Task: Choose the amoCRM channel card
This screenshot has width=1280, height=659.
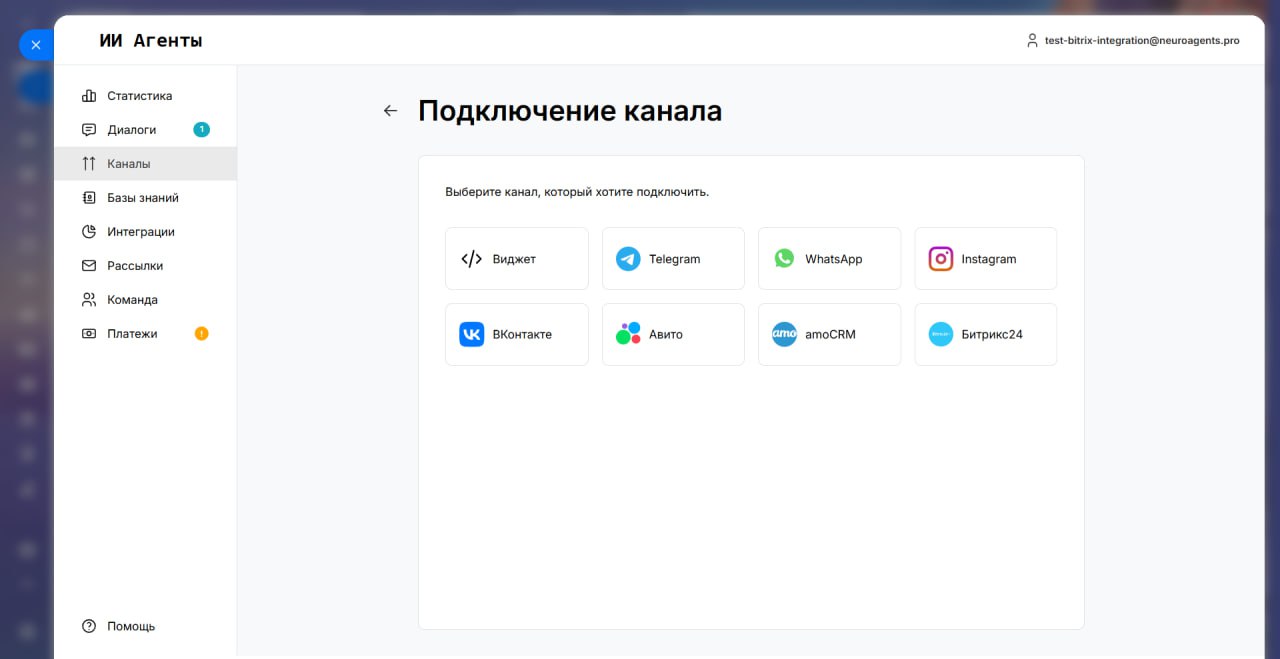Action: click(829, 334)
